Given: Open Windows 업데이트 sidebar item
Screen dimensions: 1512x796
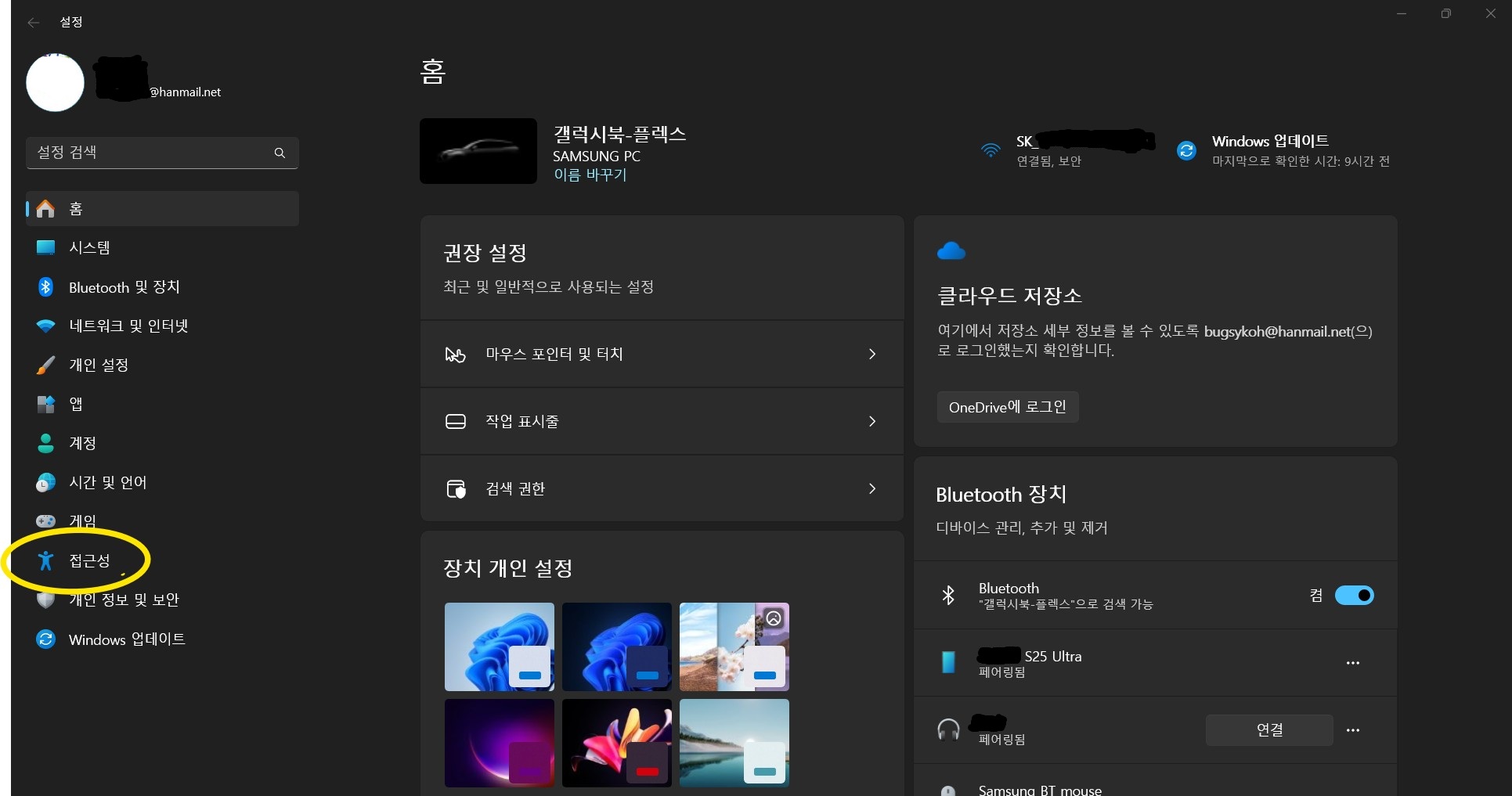Looking at the screenshot, I should [162, 639].
